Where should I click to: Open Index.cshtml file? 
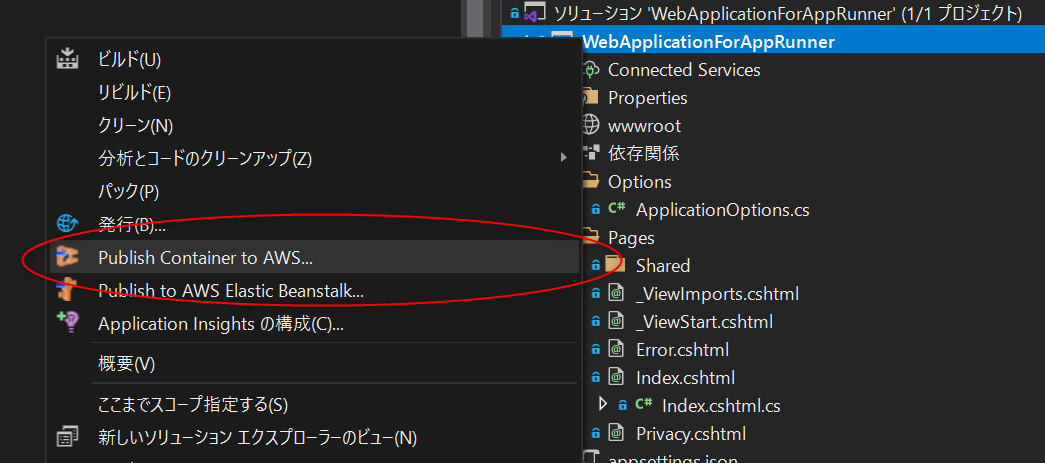685,378
